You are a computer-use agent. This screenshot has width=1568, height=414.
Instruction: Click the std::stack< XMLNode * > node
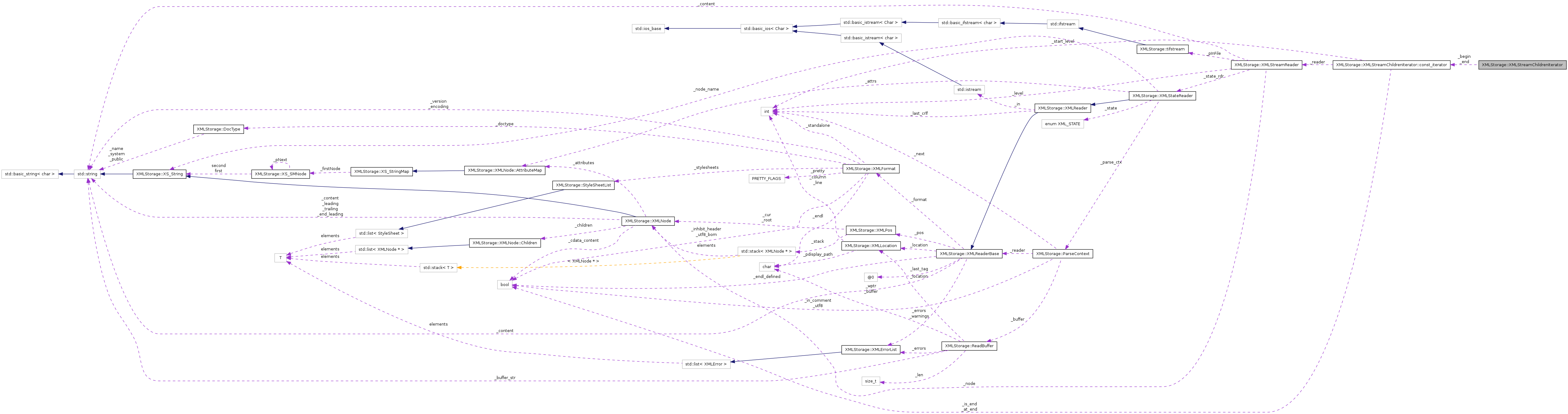pos(766,251)
